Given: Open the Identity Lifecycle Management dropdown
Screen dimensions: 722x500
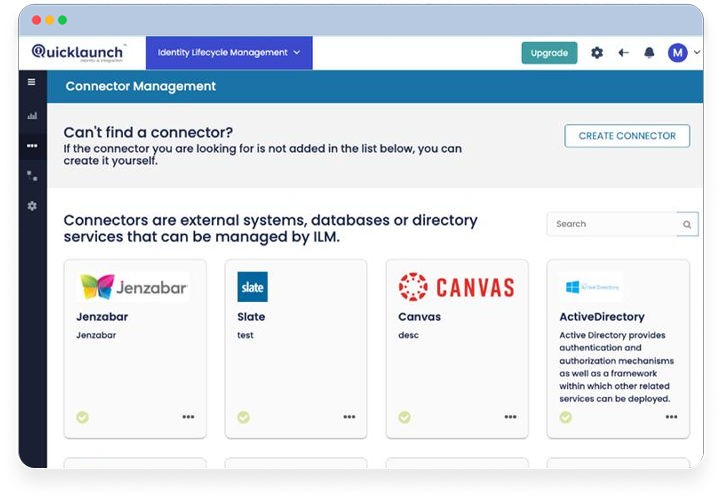Looking at the screenshot, I should tap(229, 52).
